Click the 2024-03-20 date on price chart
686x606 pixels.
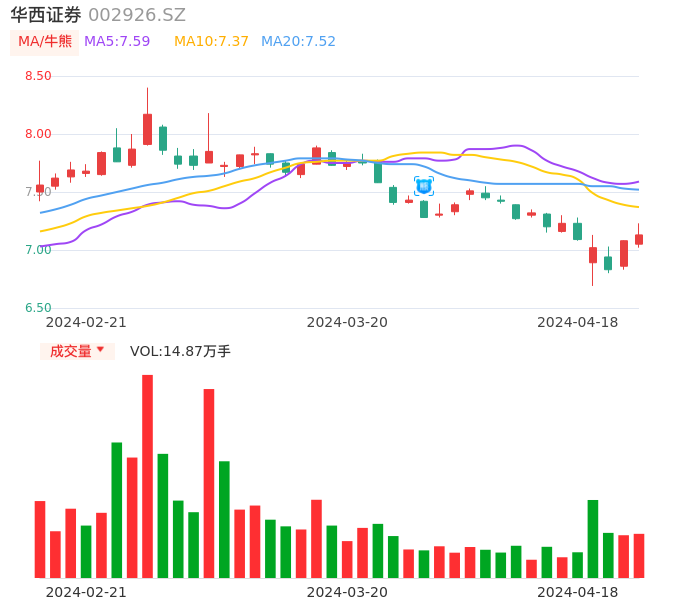(347, 322)
